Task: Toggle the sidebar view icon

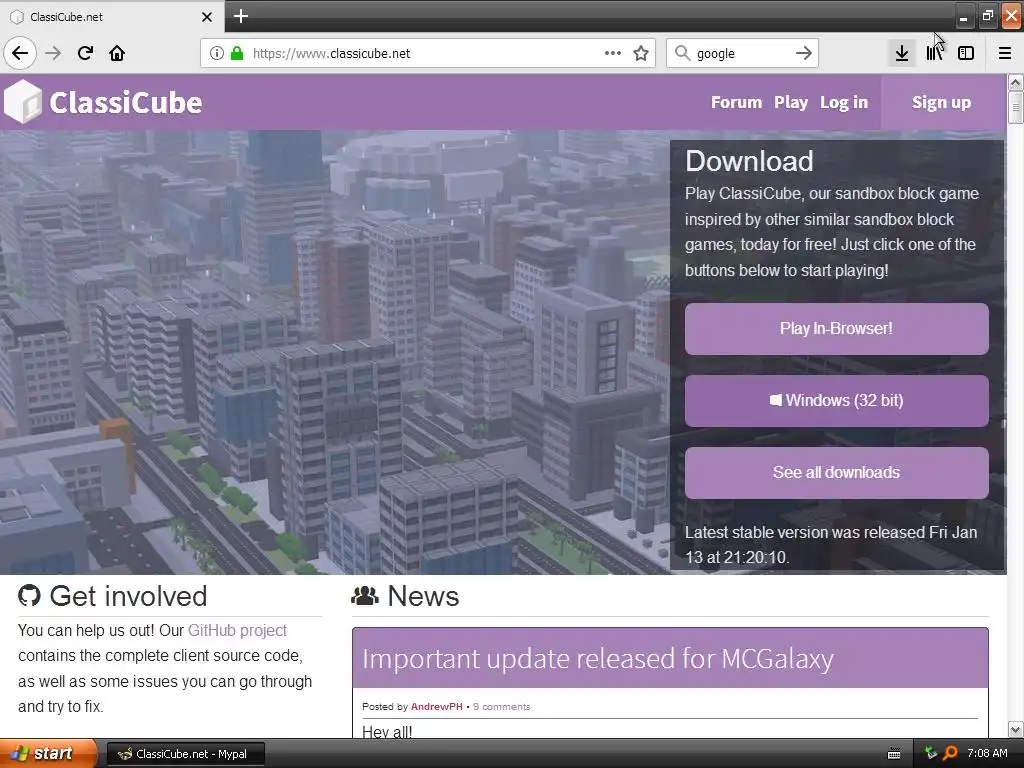Action: (966, 53)
